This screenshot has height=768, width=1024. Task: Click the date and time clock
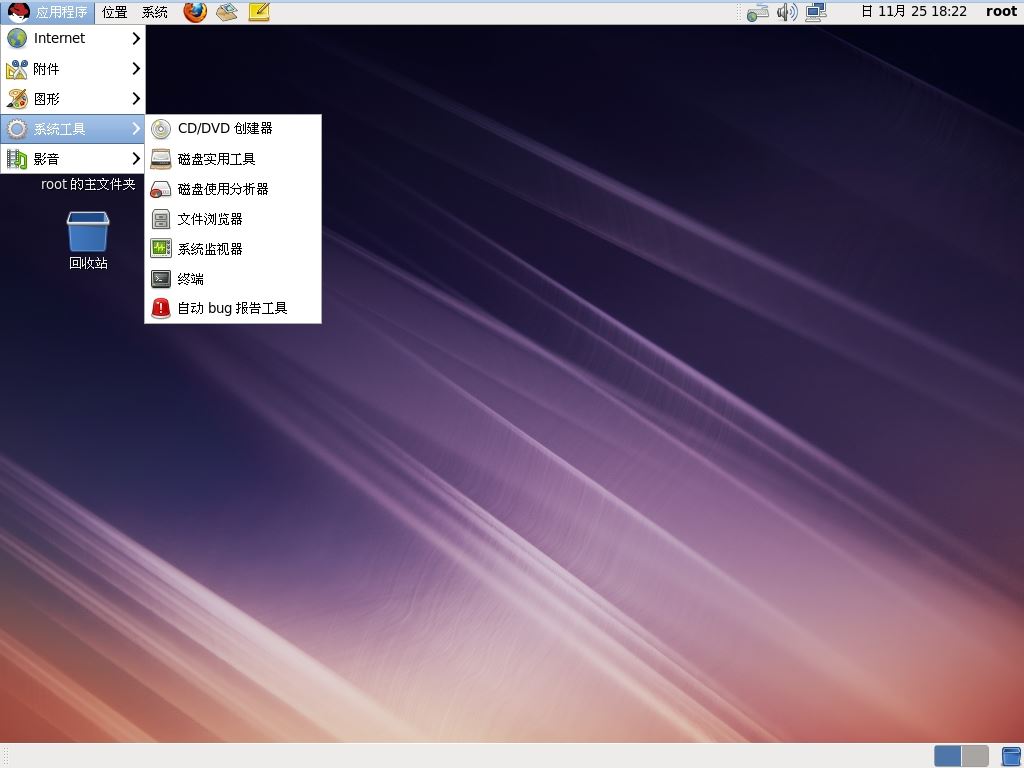point(913,12)
